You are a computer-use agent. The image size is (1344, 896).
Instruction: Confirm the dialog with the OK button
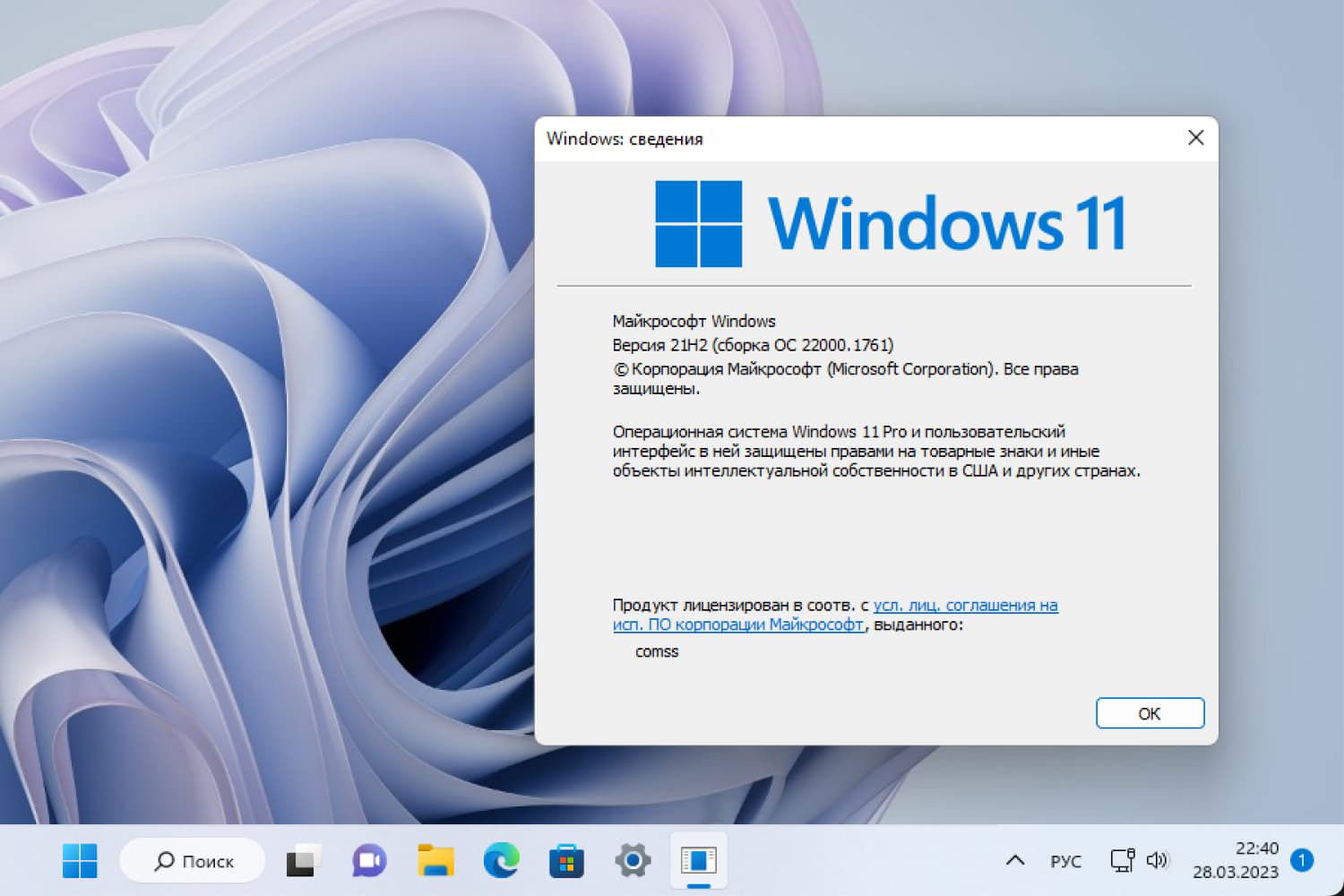(x=1150, y=713)
